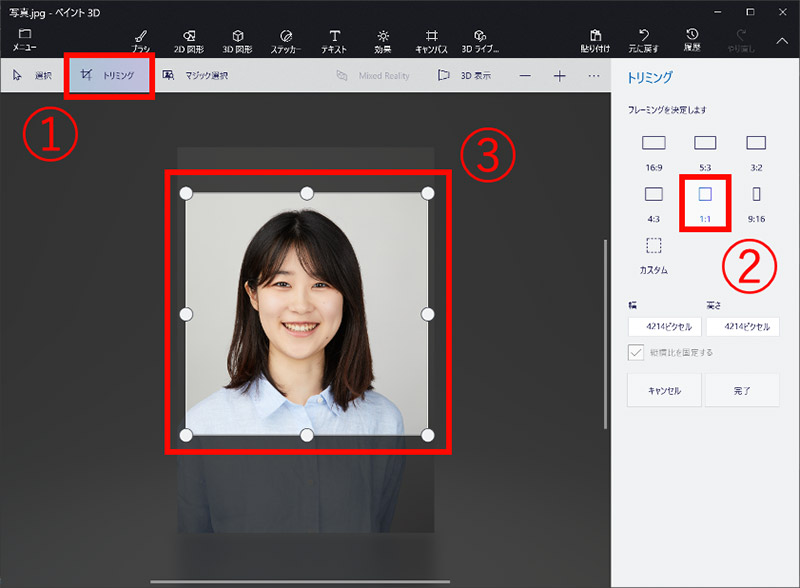Choose the 16:9 framing option

tap(654, 150)
